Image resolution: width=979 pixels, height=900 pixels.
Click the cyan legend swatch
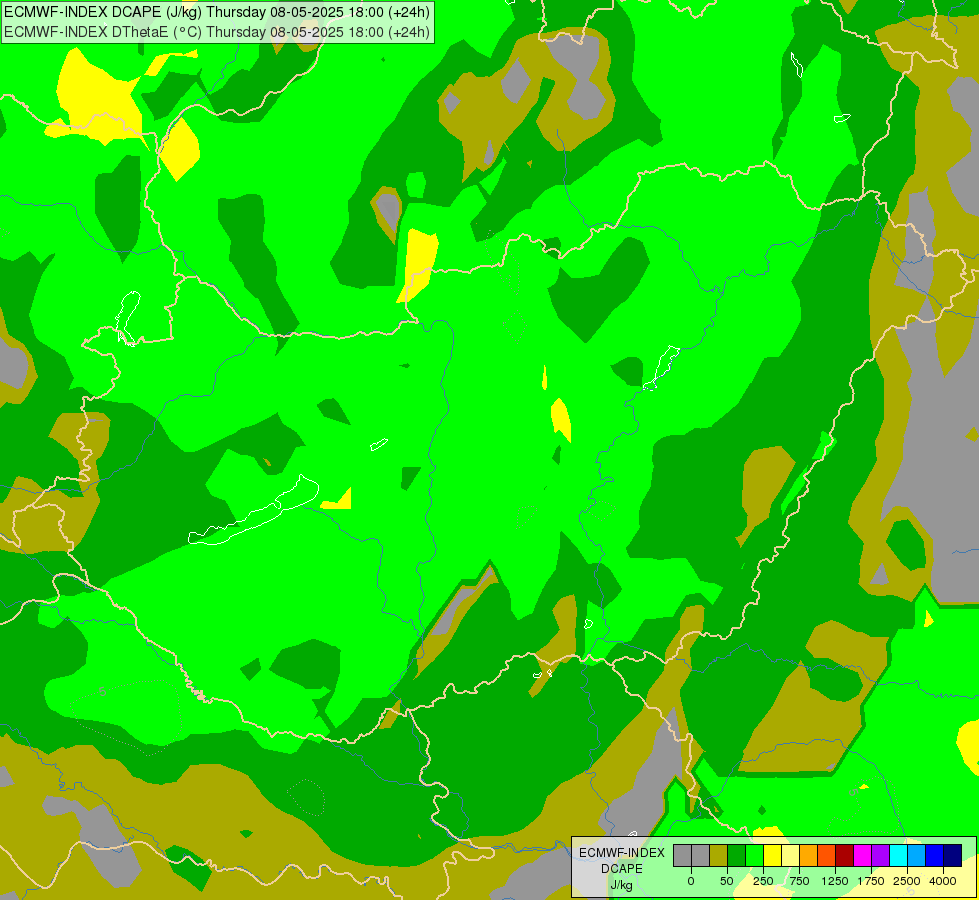coord(899,856)
